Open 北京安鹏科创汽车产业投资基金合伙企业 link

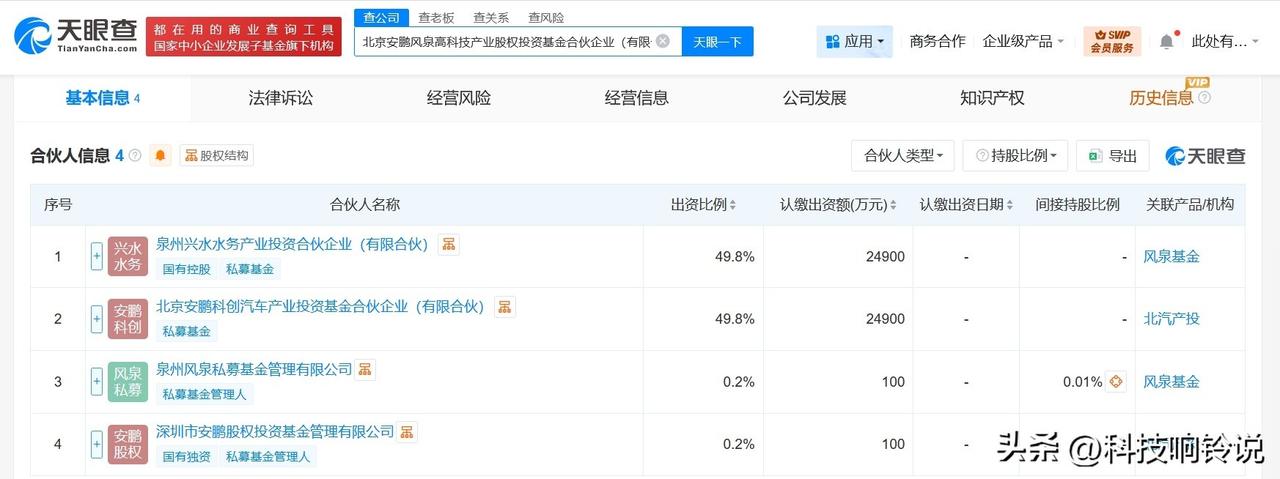(x=320, y=306)
